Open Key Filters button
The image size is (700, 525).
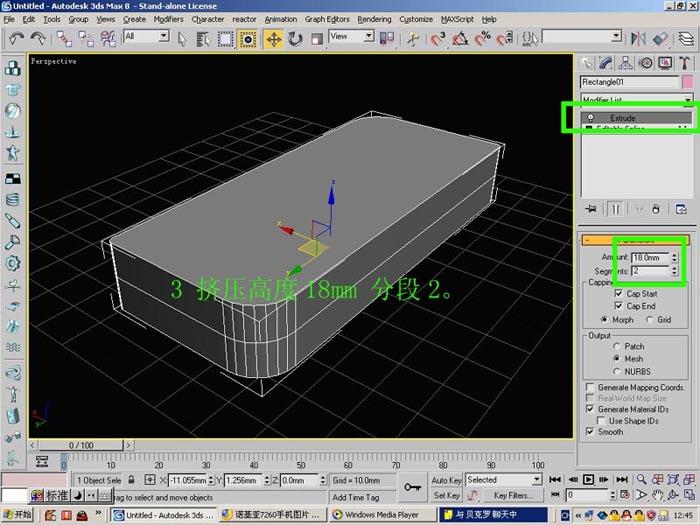click(x=511, y=495)
